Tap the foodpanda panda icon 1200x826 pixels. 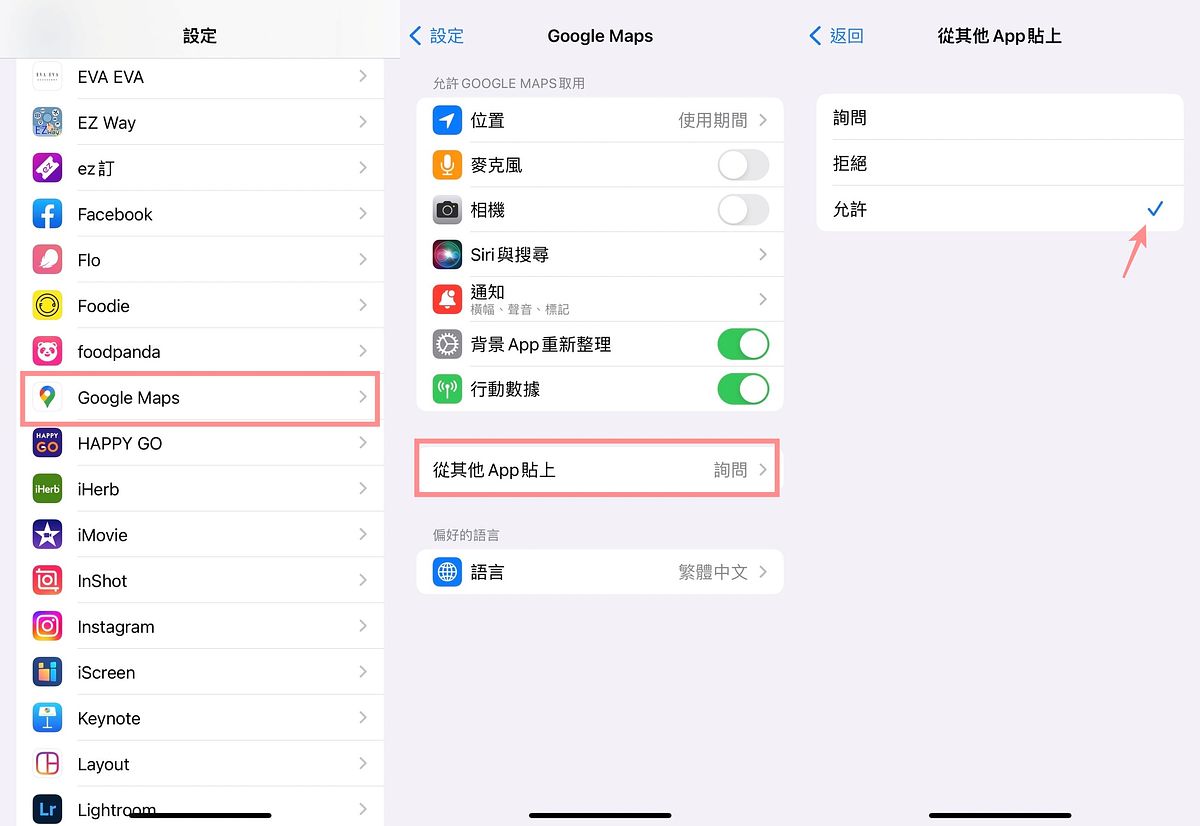click(x=47, y=351)
